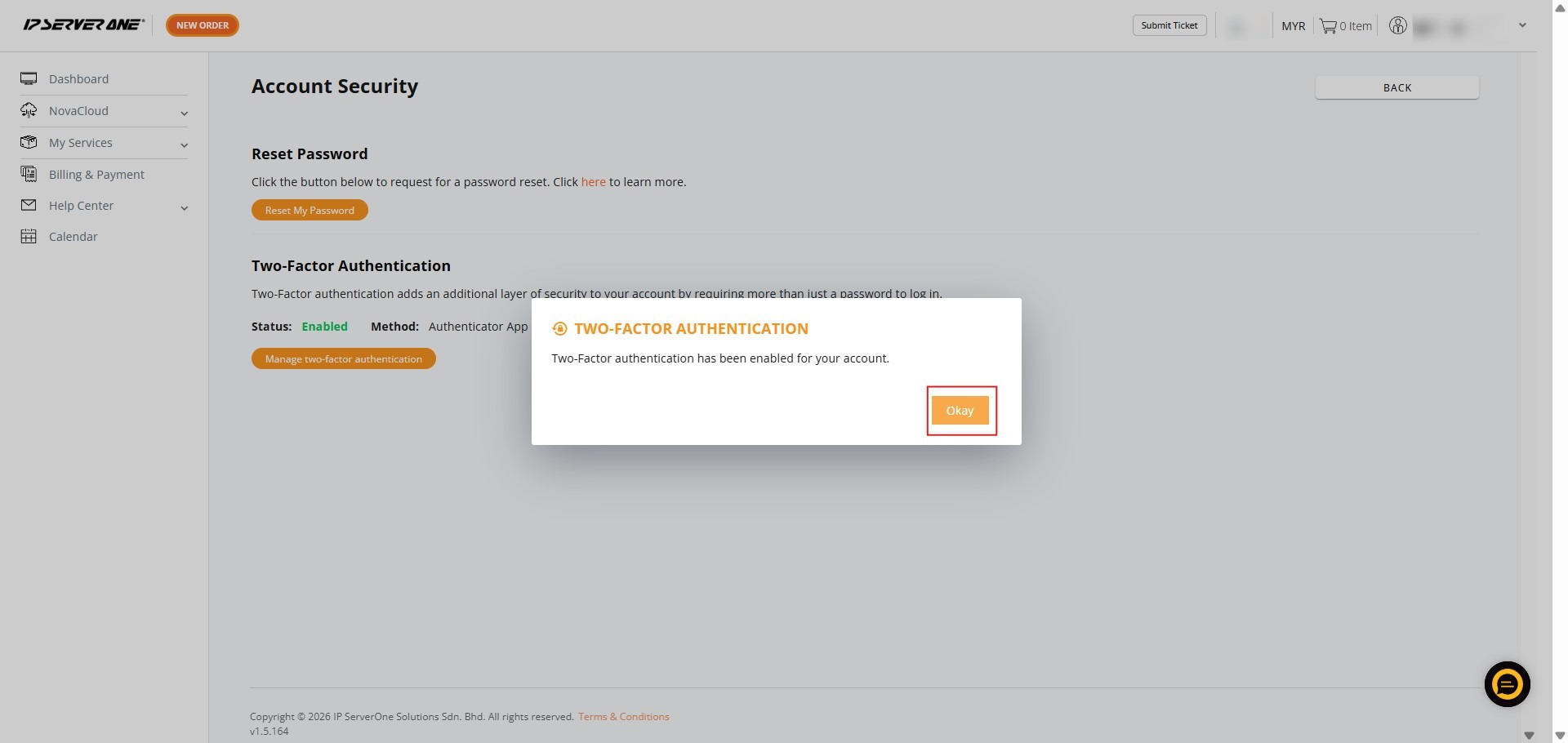Image resolution: width=1568 pixels, height=743 pixels.
Task: Open the Terms & Conditions link
Action: [623, 717]
